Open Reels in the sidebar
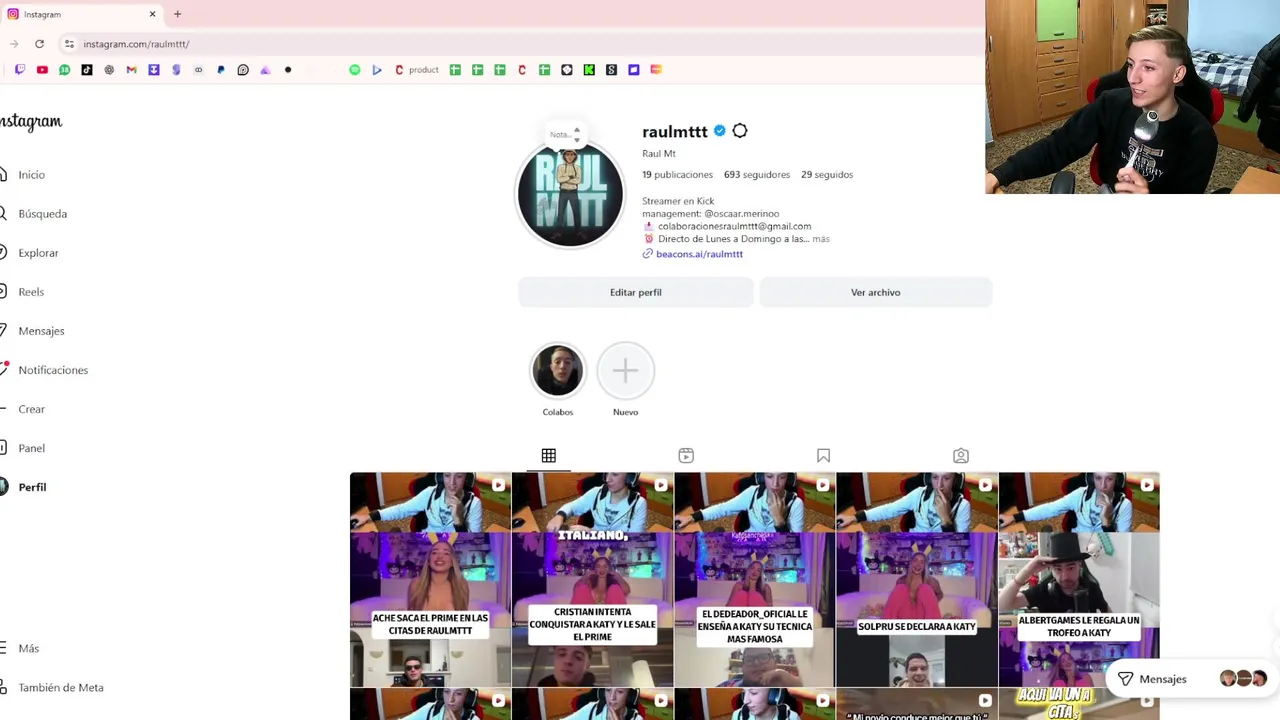Image resolution: width=1280 pixels, height=720 pixels. coord(31,292)
